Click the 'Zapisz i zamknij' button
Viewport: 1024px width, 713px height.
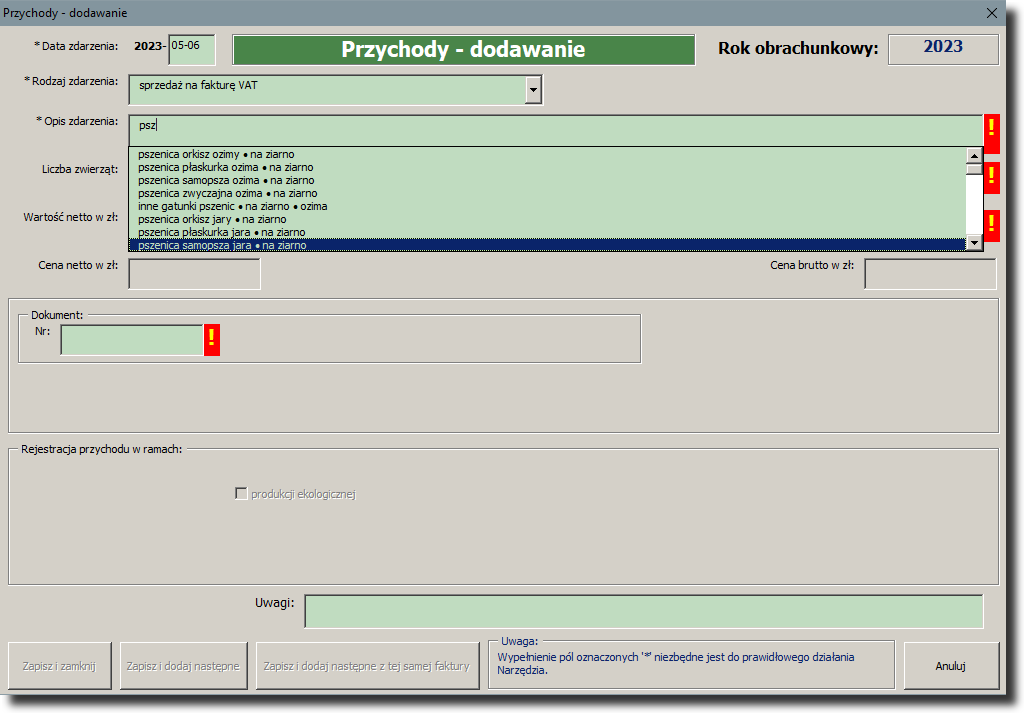59,666
